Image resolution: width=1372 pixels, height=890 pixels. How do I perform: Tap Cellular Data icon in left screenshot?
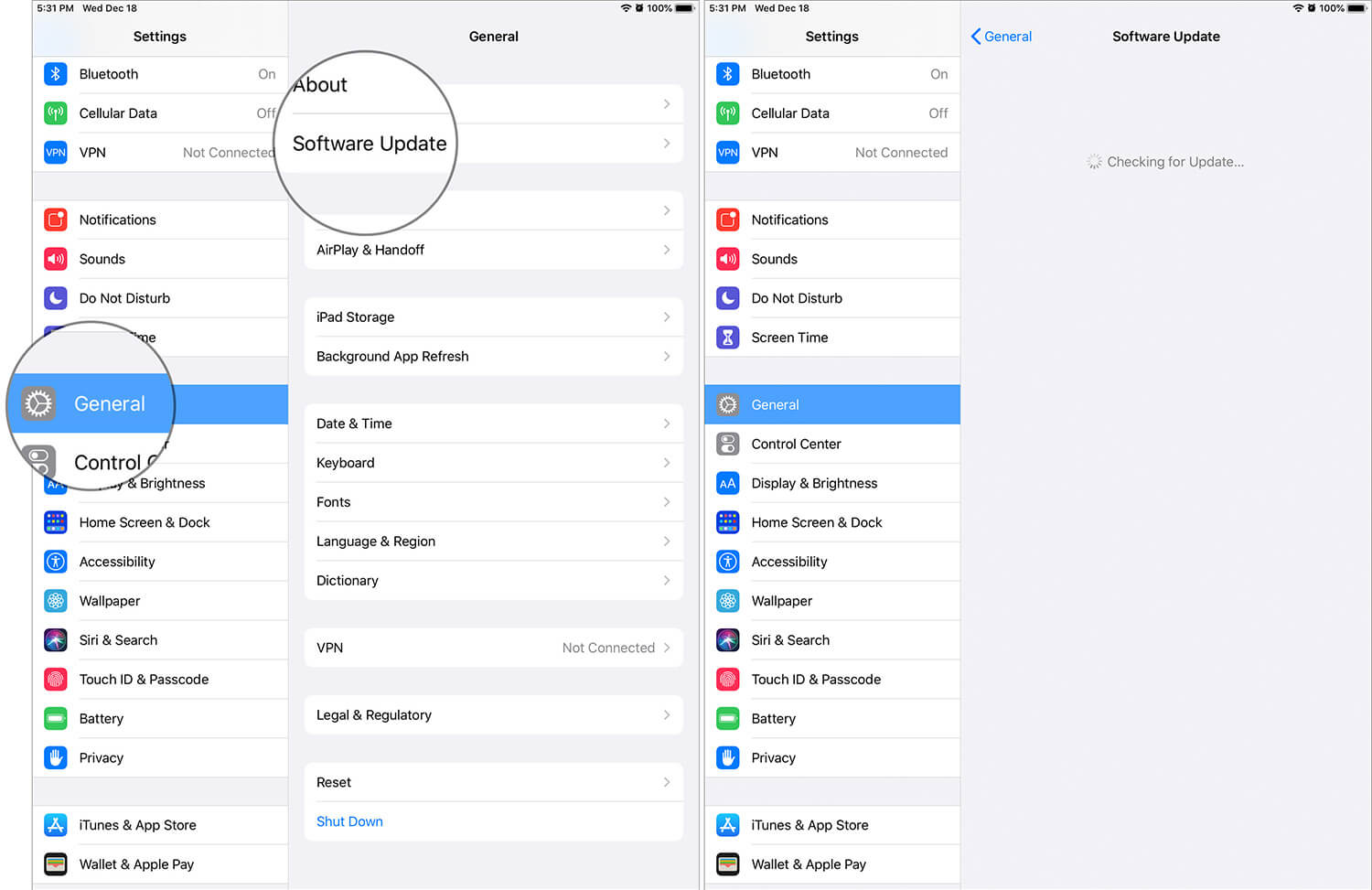pos(56,113)
